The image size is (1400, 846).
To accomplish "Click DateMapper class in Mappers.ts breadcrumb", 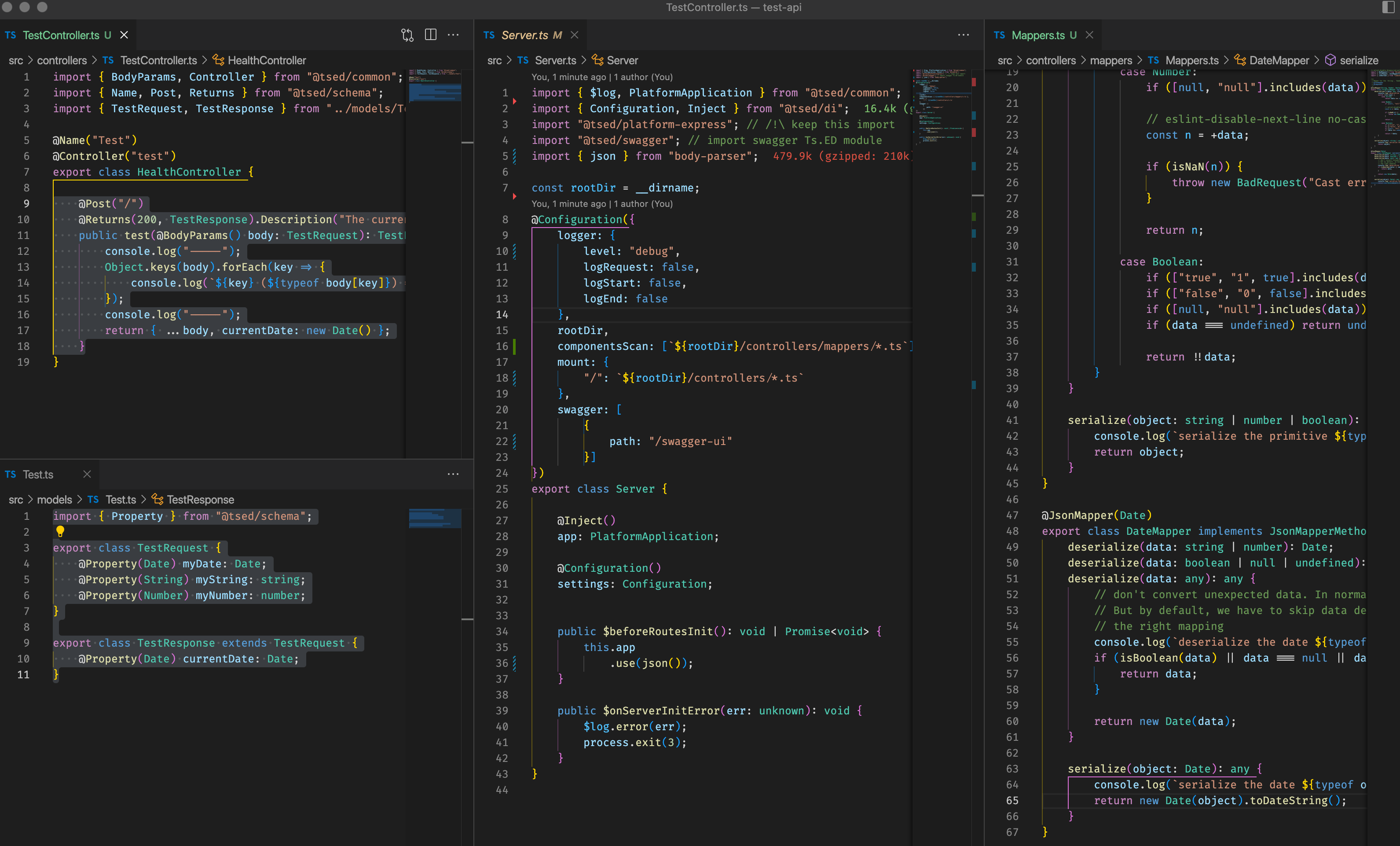I will (1279, 60).
